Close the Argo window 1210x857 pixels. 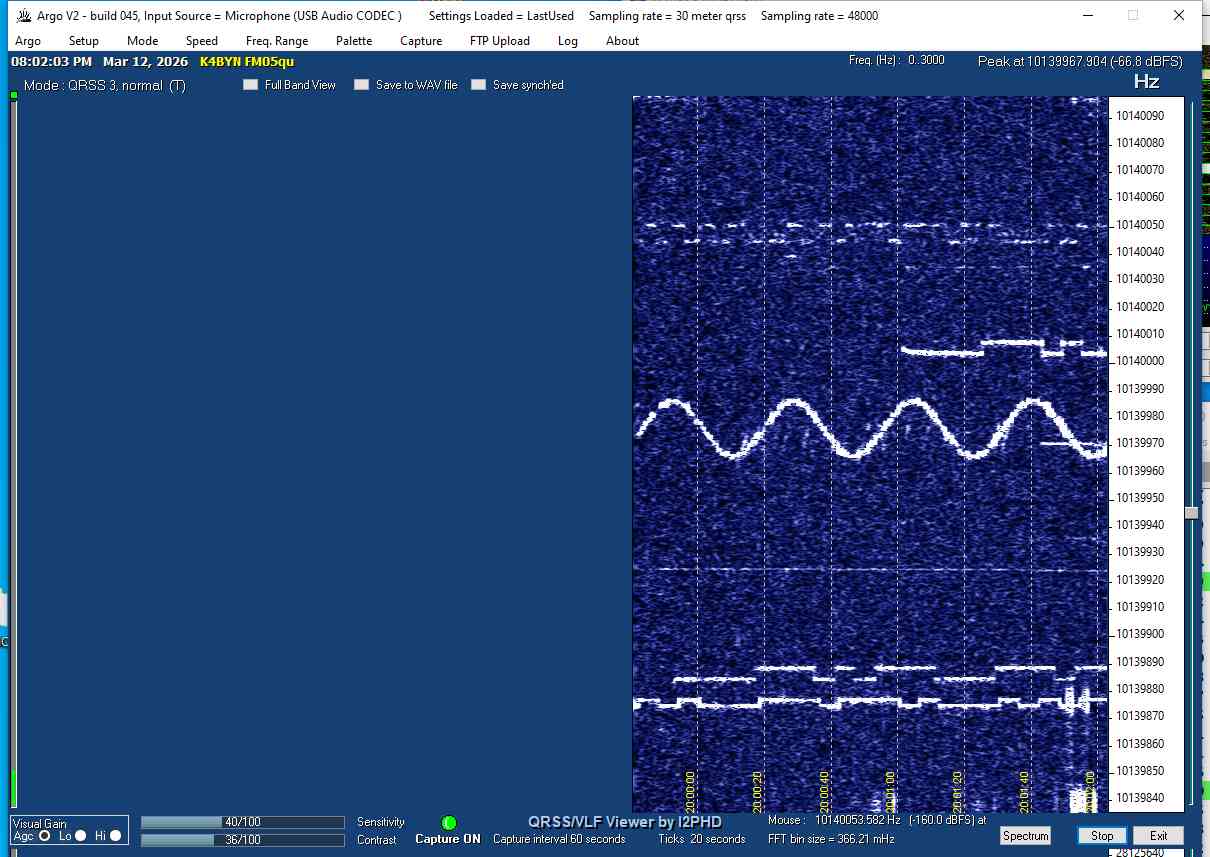pyautogui.click(x=1179, y=16)
